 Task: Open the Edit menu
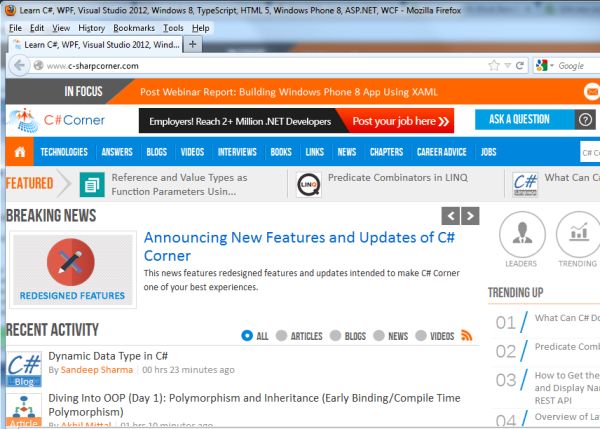click(37, 28)
